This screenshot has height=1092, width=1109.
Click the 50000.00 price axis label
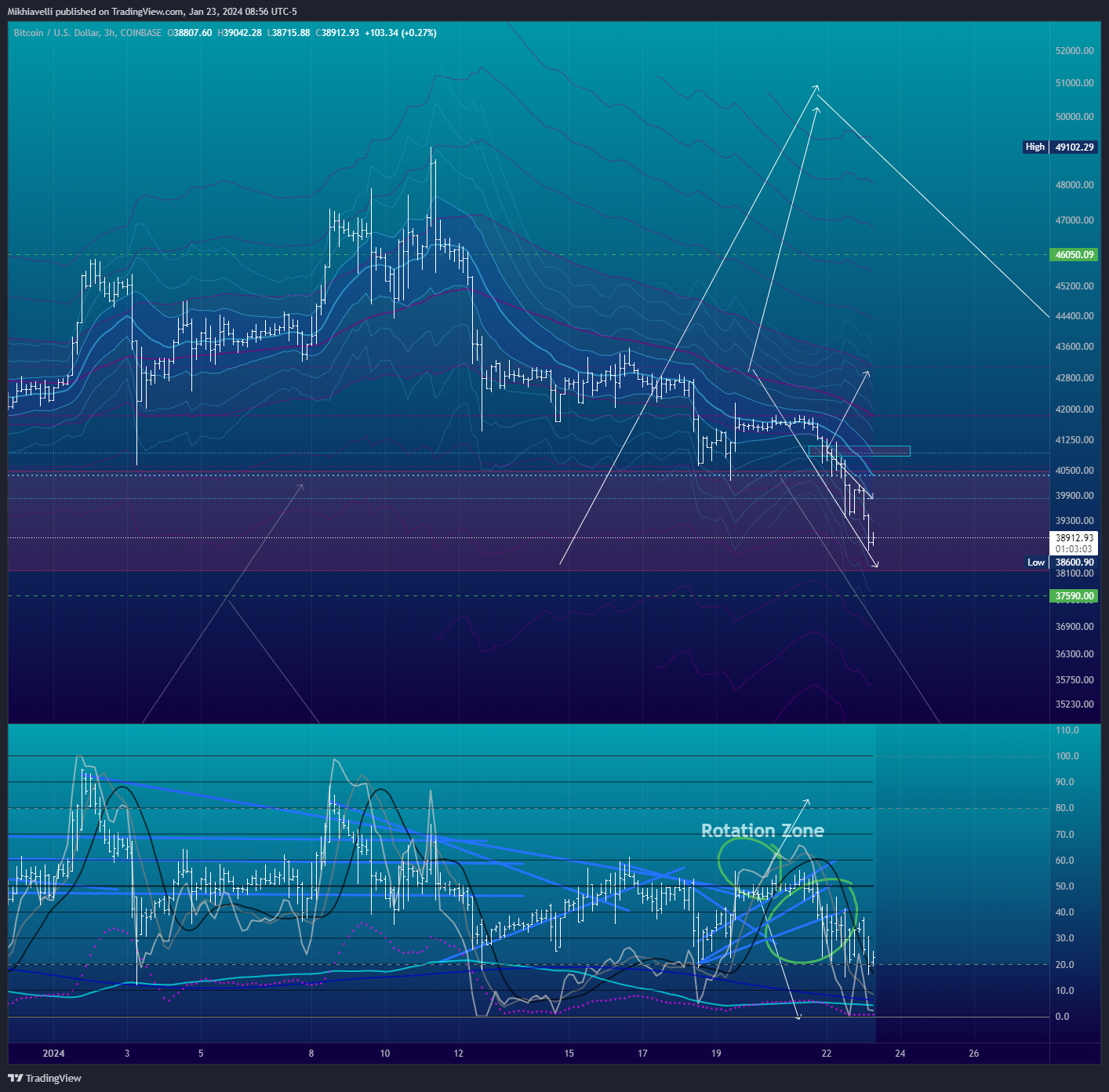point(1074,117)
